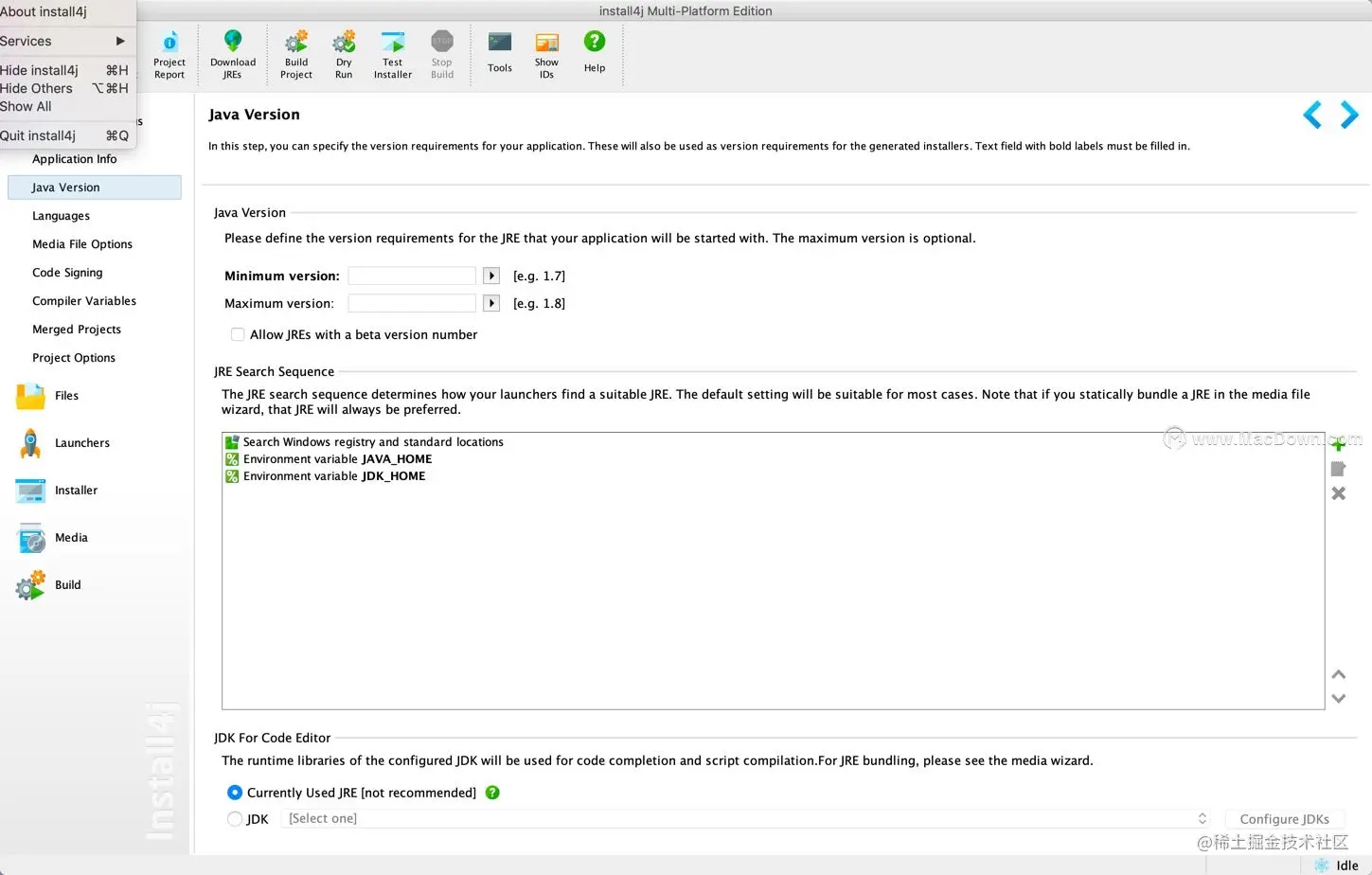Click the Maximum version input field
This screenshot has width=1372, height=875.
(x=412, y=303)
